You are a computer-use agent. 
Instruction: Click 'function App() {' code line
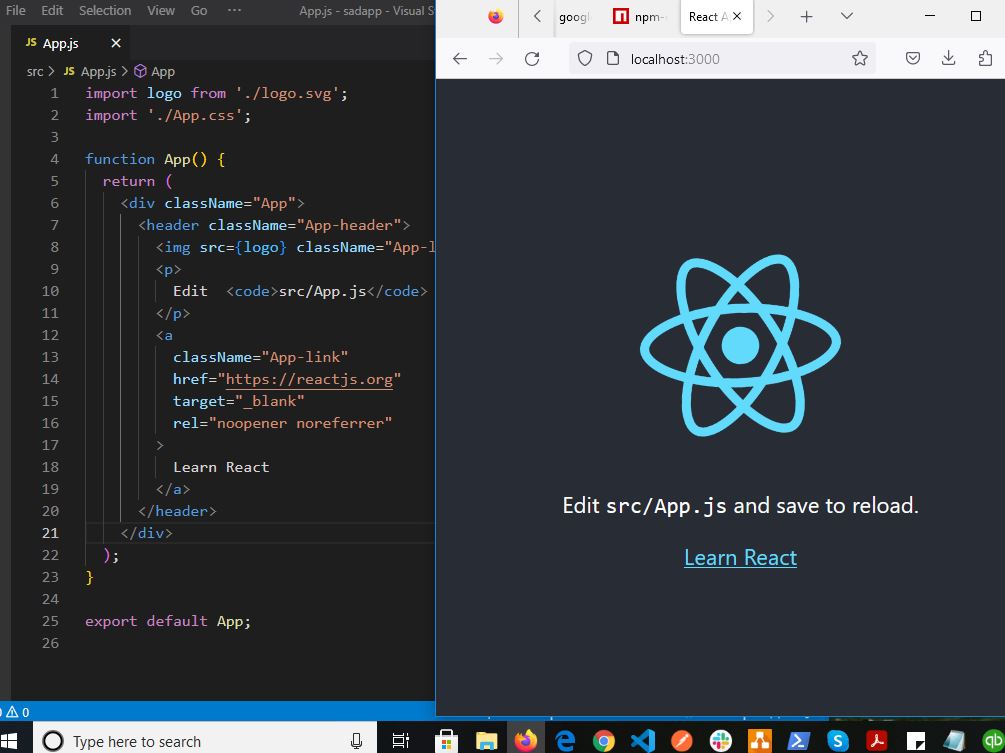(x=155, y=159)
